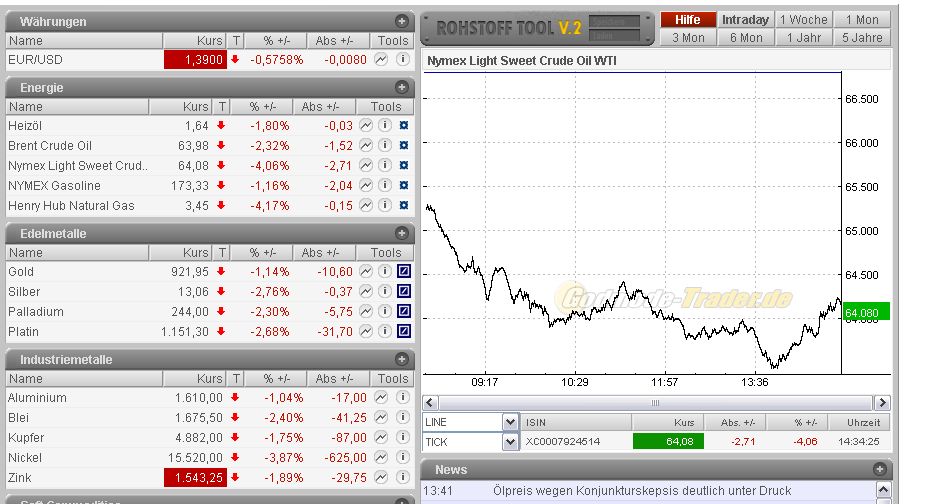The width and height of the screenshot is (932, 504).
Task: Click blue square icon for Silber
Action: click(404, 291)
